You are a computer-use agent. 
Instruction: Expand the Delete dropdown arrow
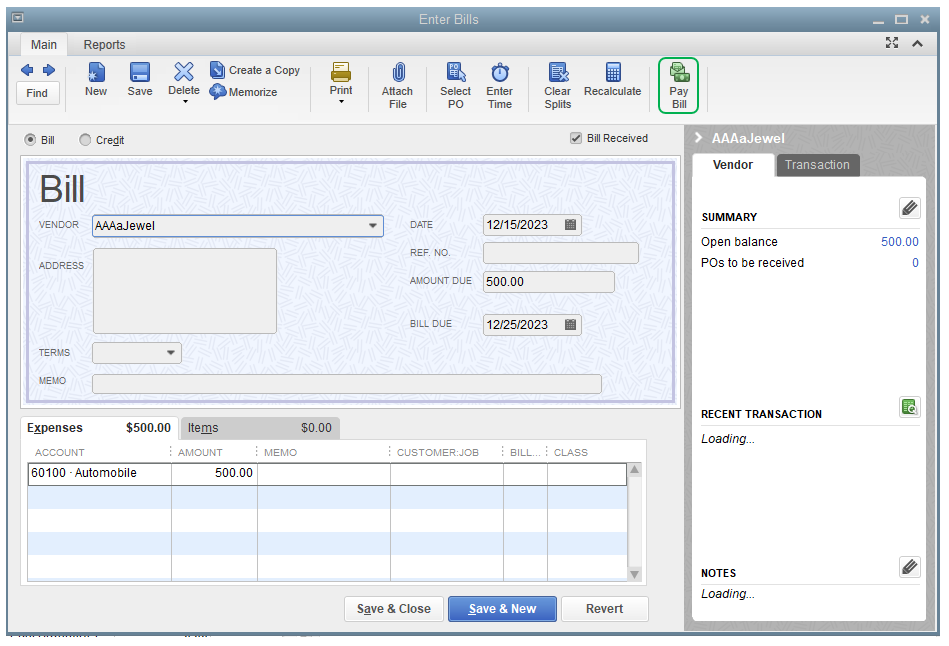[185, 102]
